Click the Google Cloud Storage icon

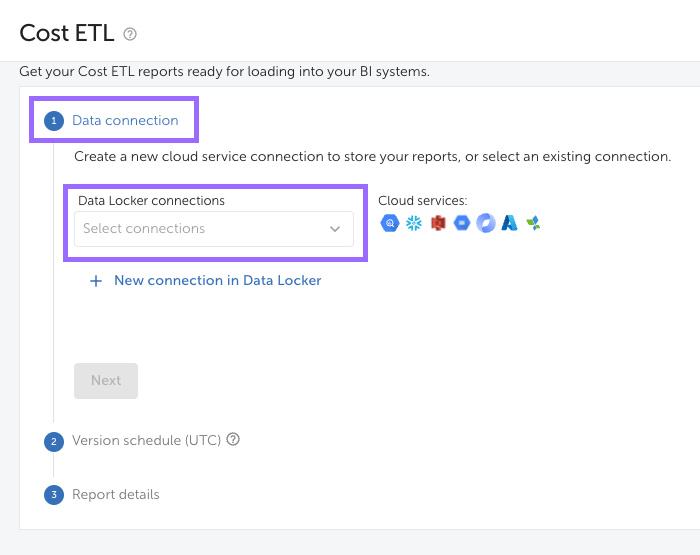click(462, 223)
